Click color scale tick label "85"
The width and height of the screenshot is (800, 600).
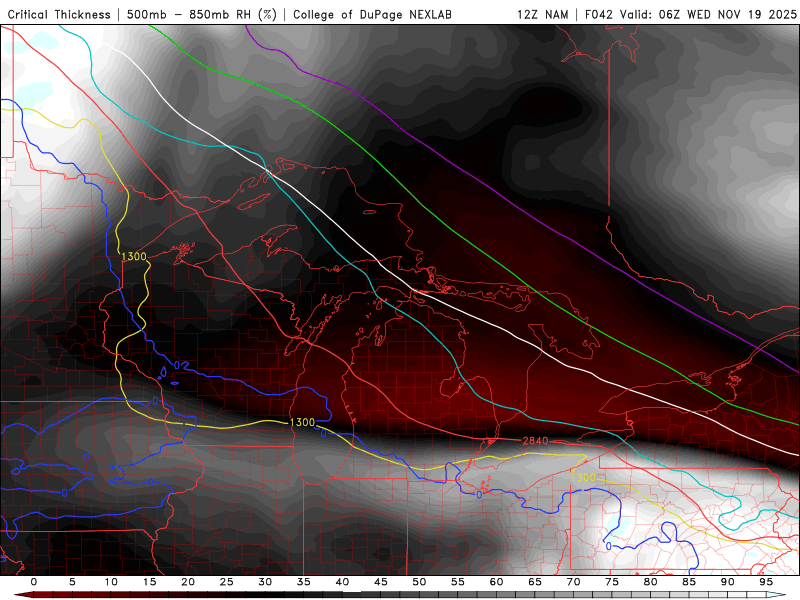click(x=689, y=582)
